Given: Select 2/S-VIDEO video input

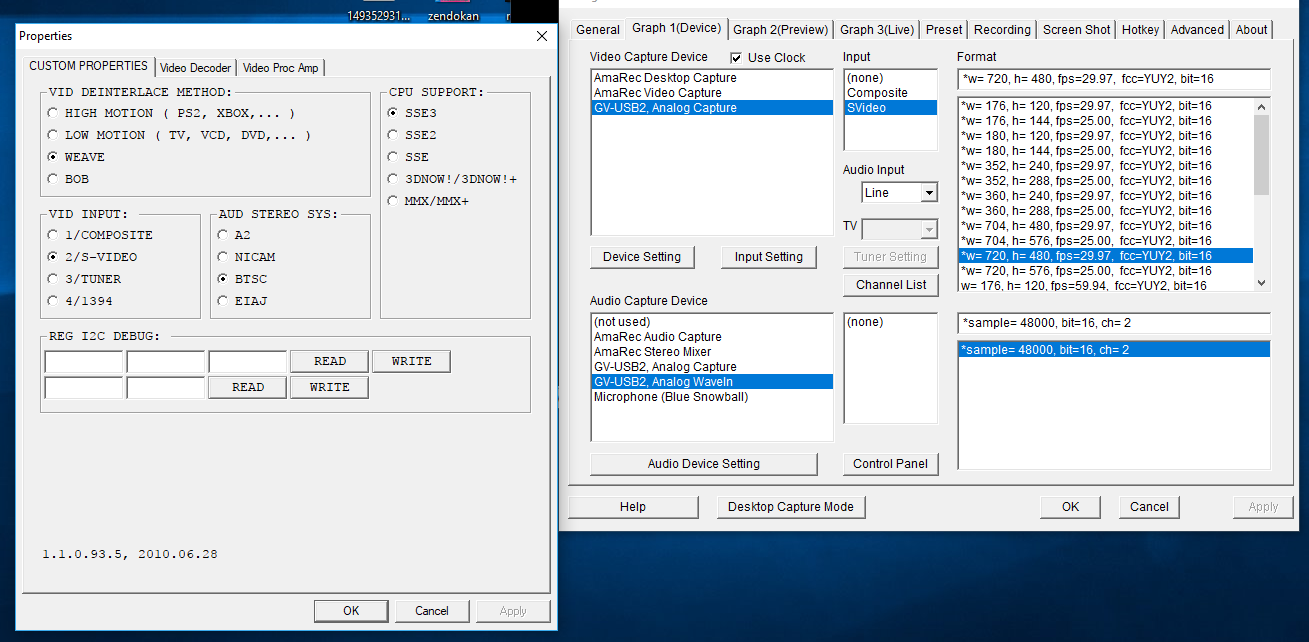Looking at the screenshot, I should [x=53, y=257].
